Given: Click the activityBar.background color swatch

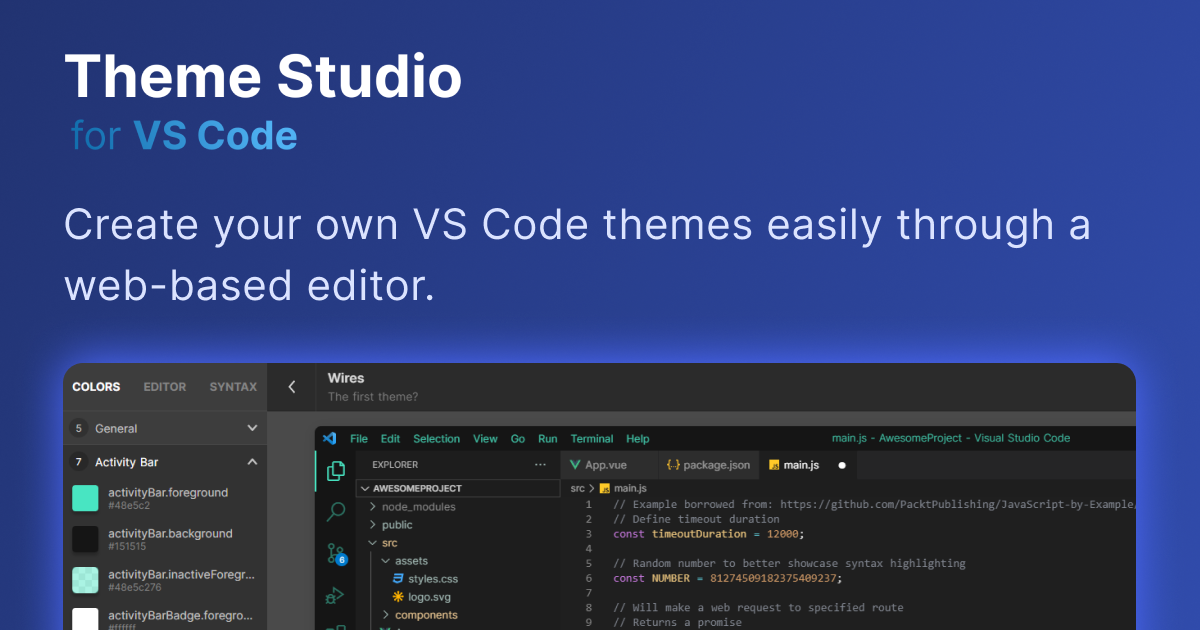Looking at the screenshot, I should click(85, 539).
